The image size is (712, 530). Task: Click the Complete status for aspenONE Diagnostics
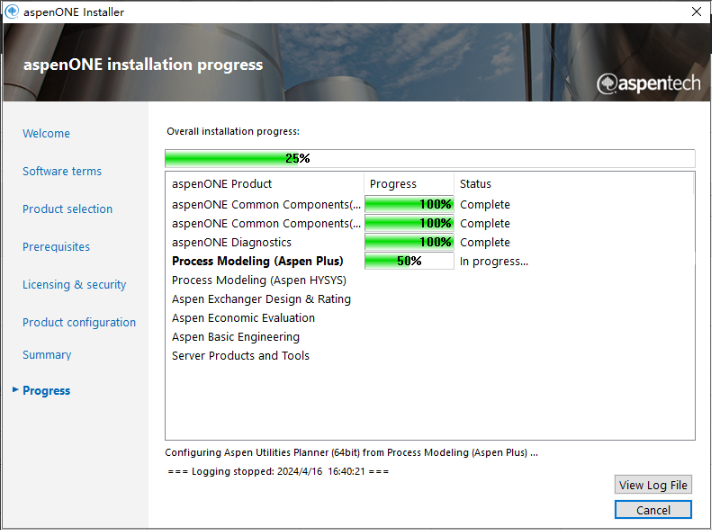[x=485, y=243]
